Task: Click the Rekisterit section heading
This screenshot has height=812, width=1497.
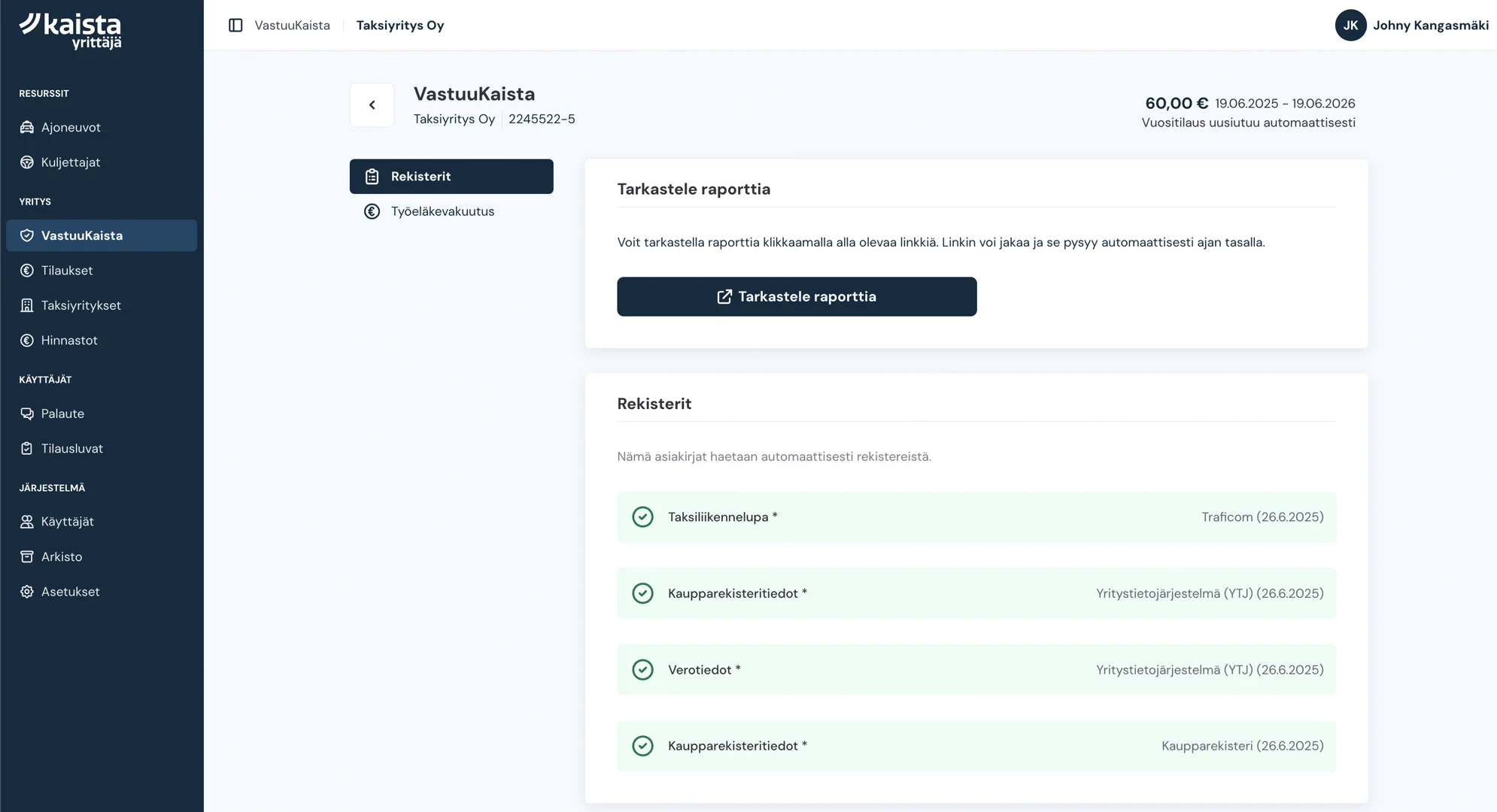Action: coord(654,404)
